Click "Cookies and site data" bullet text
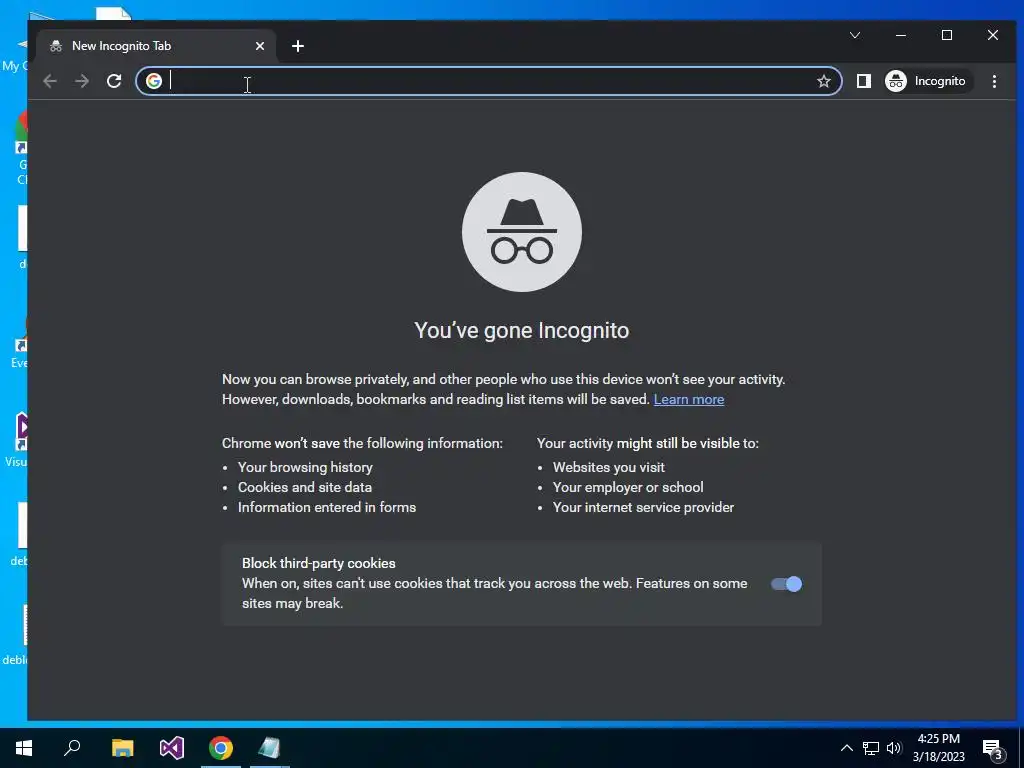 click(x=305, y=487)
